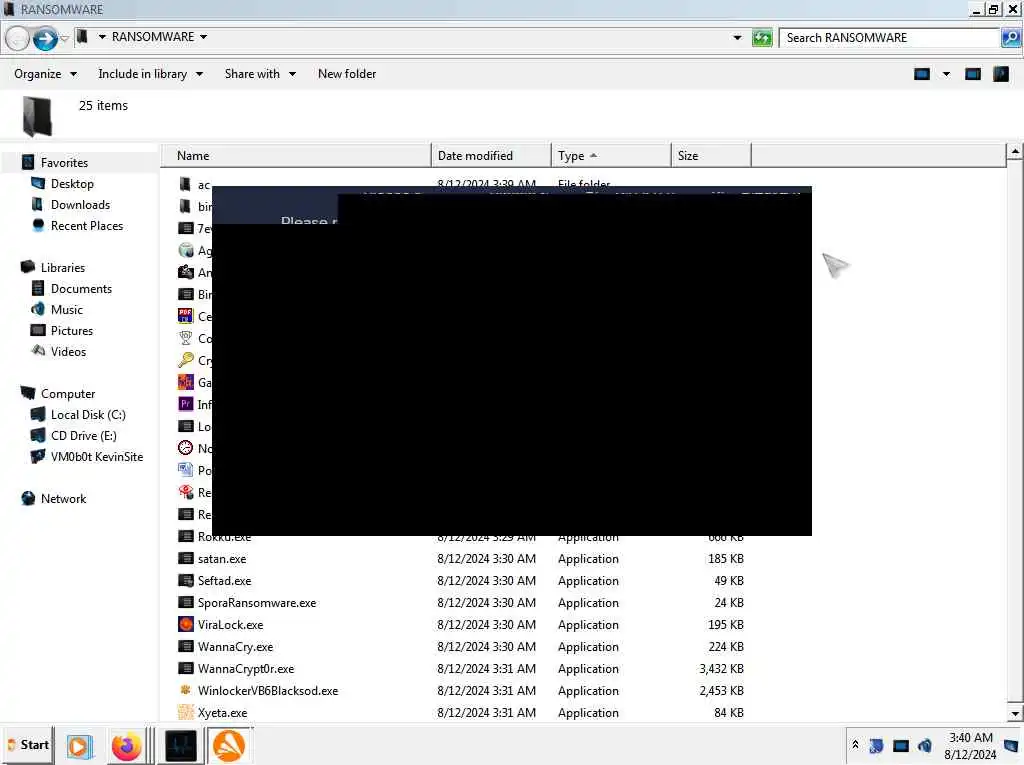Open the Pictures library
The height and width of the screenshot is (765, 1024).
[72, 330]
